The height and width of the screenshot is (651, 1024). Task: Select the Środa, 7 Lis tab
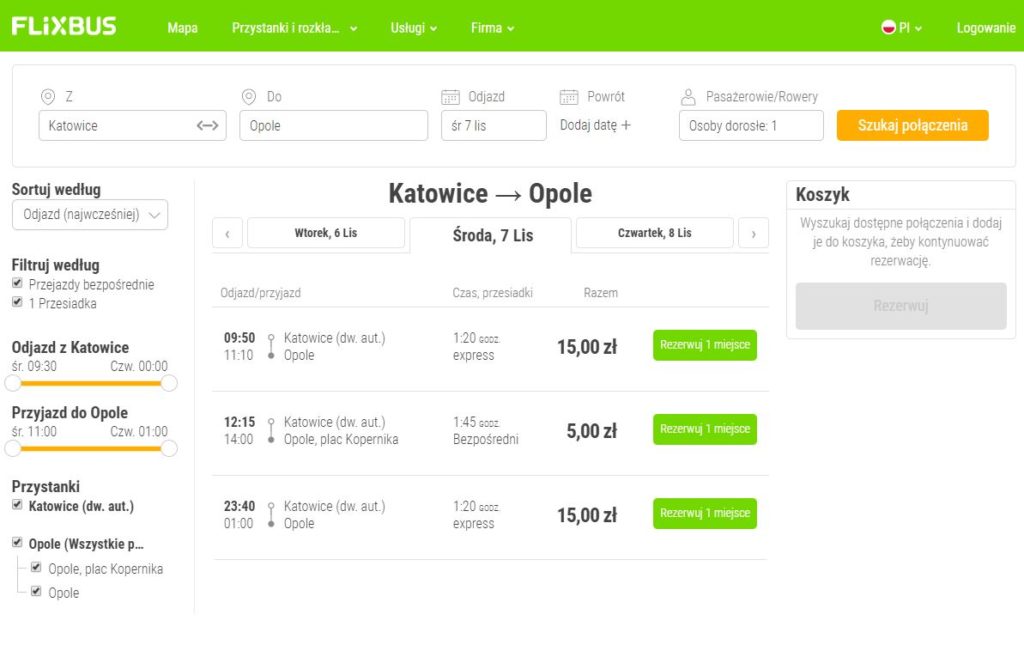click(x=491, y=235)
